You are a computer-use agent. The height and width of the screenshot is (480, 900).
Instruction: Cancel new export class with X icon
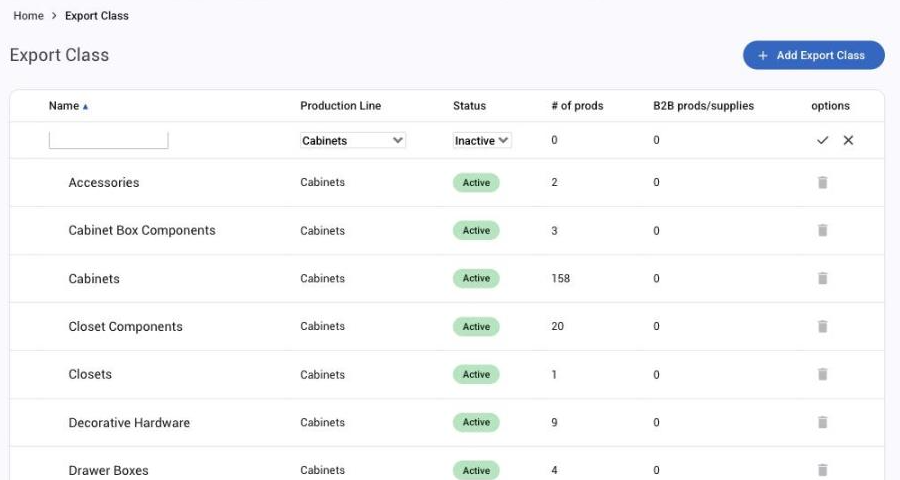pos(848,140)
